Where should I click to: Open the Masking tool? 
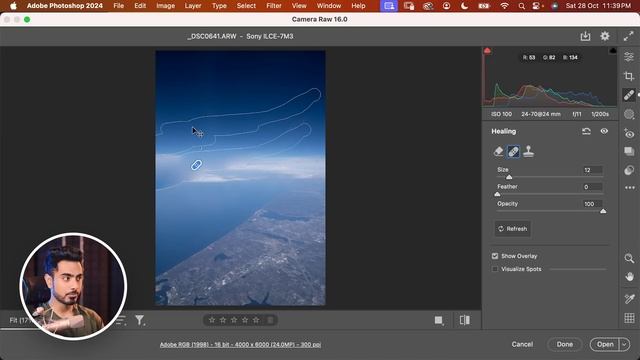(629, 114)
